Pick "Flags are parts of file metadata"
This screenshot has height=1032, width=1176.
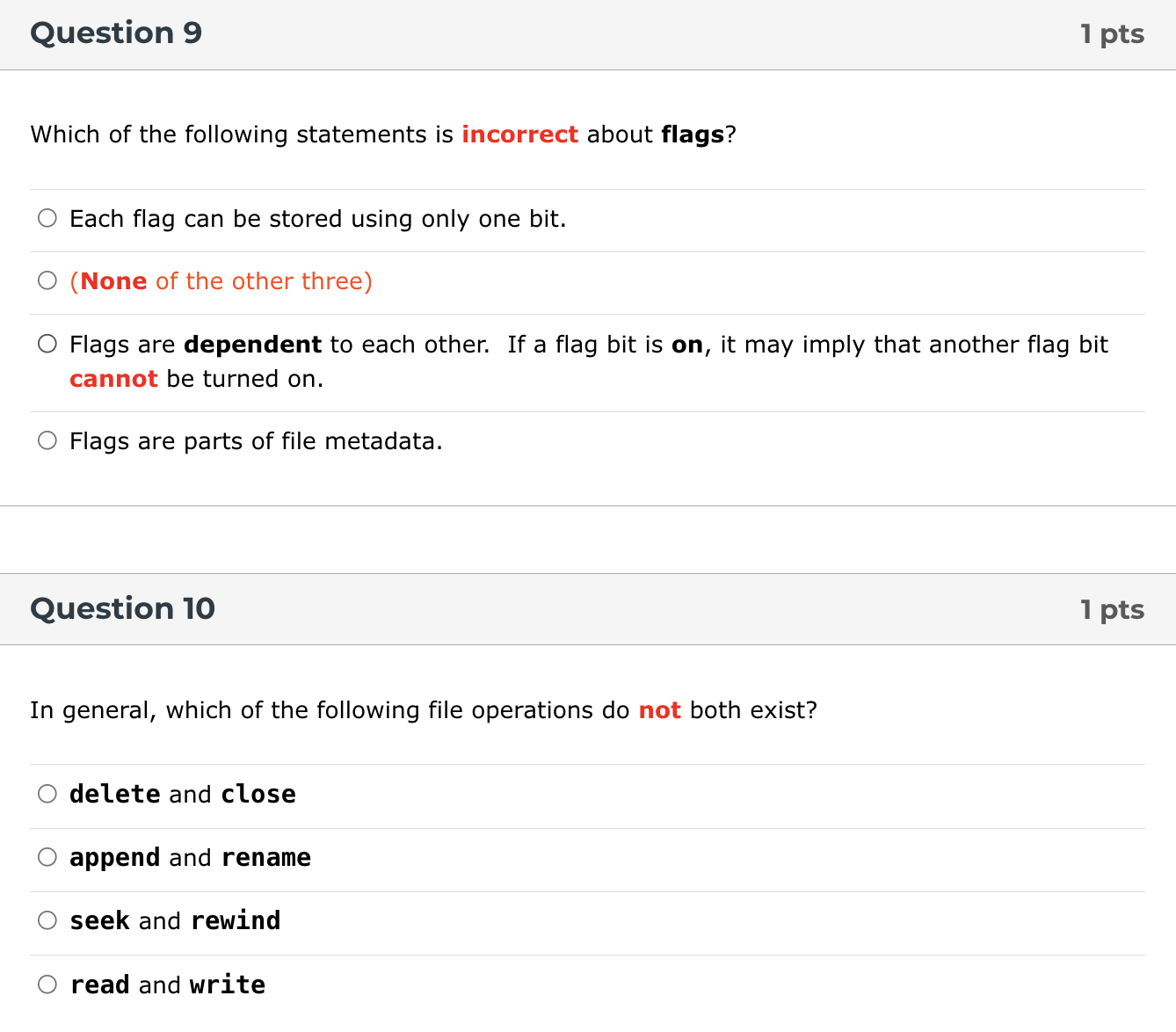pos(47,440)
